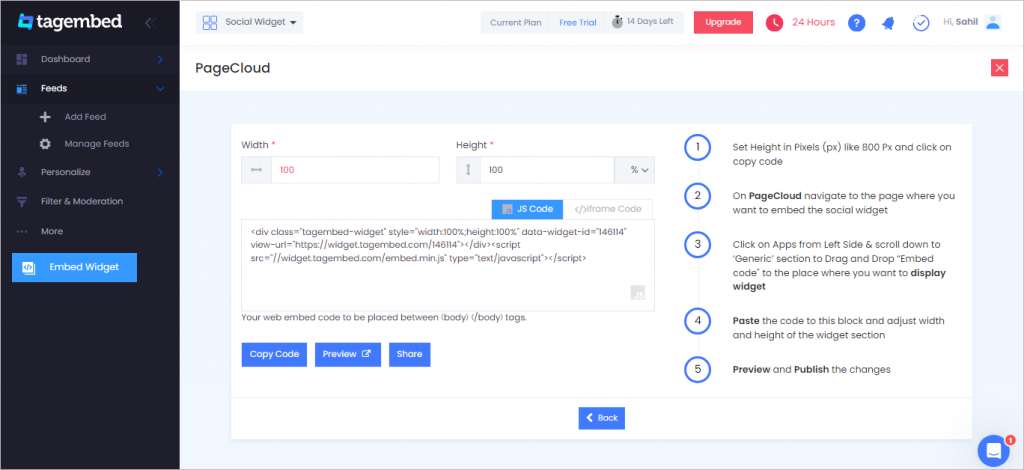This screenshot has width=1024, height=470.
Task: Click the tagembed logo
Action: coord(70,22)
